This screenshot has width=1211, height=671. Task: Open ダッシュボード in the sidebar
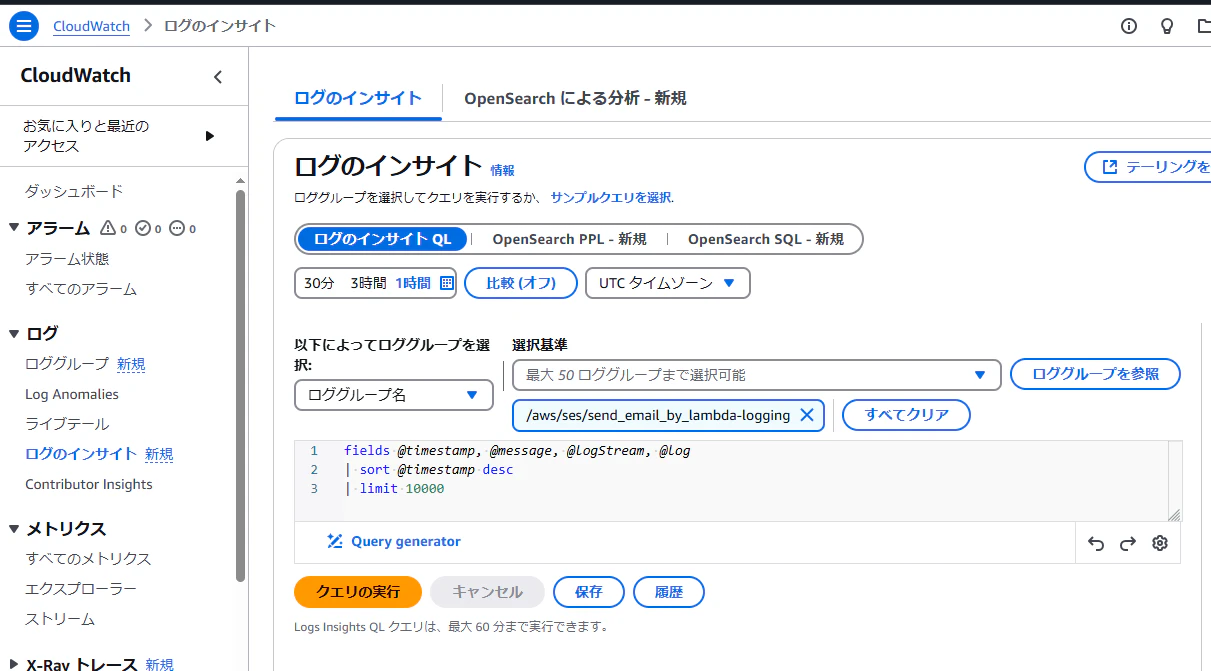74,191
